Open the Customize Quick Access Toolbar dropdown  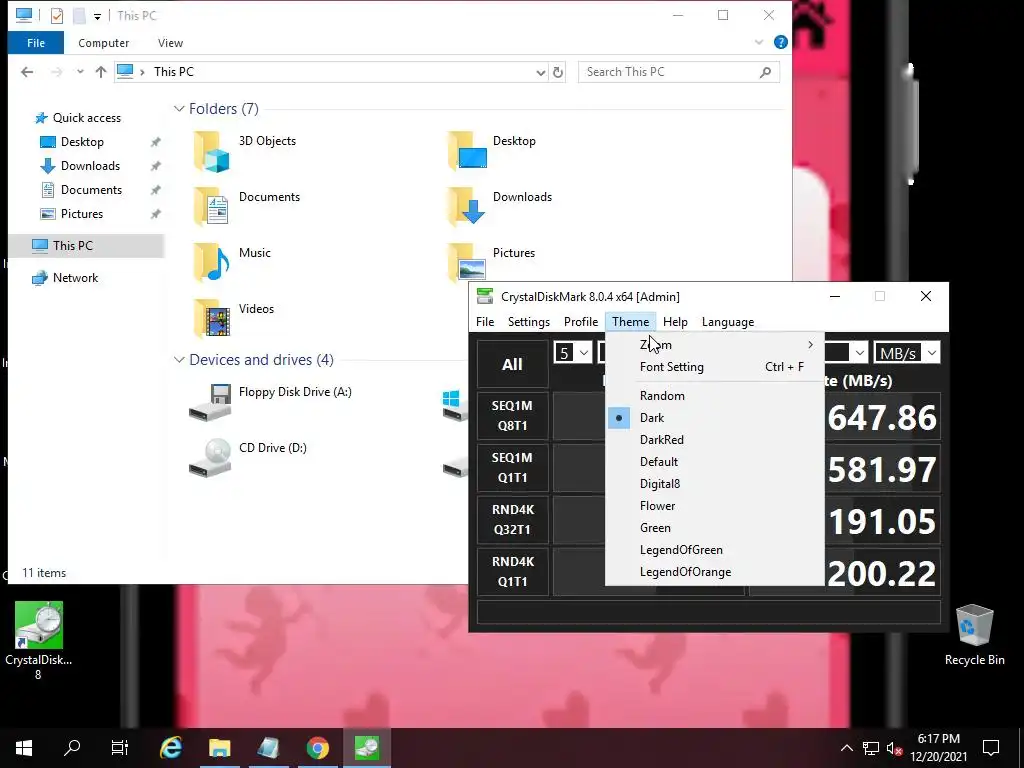[x=97, y=16]
